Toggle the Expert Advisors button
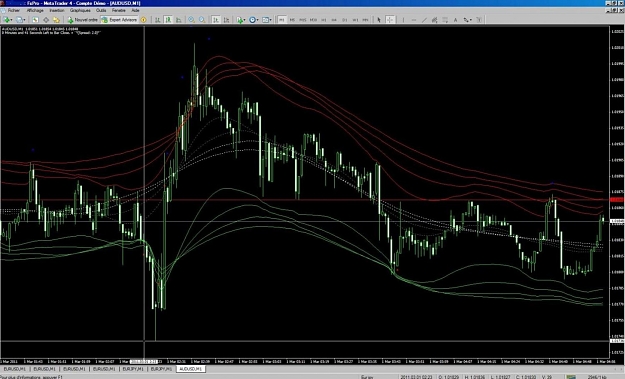625x379 pixels. coord(119,20)
